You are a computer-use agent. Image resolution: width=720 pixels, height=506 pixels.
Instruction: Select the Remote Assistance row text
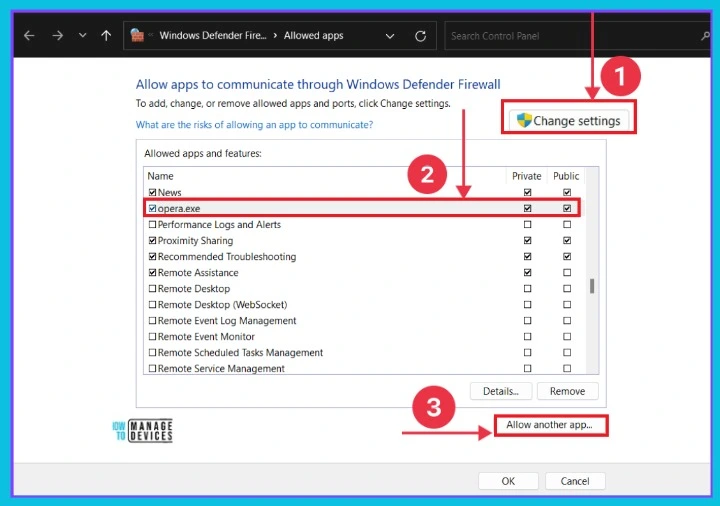198,273
